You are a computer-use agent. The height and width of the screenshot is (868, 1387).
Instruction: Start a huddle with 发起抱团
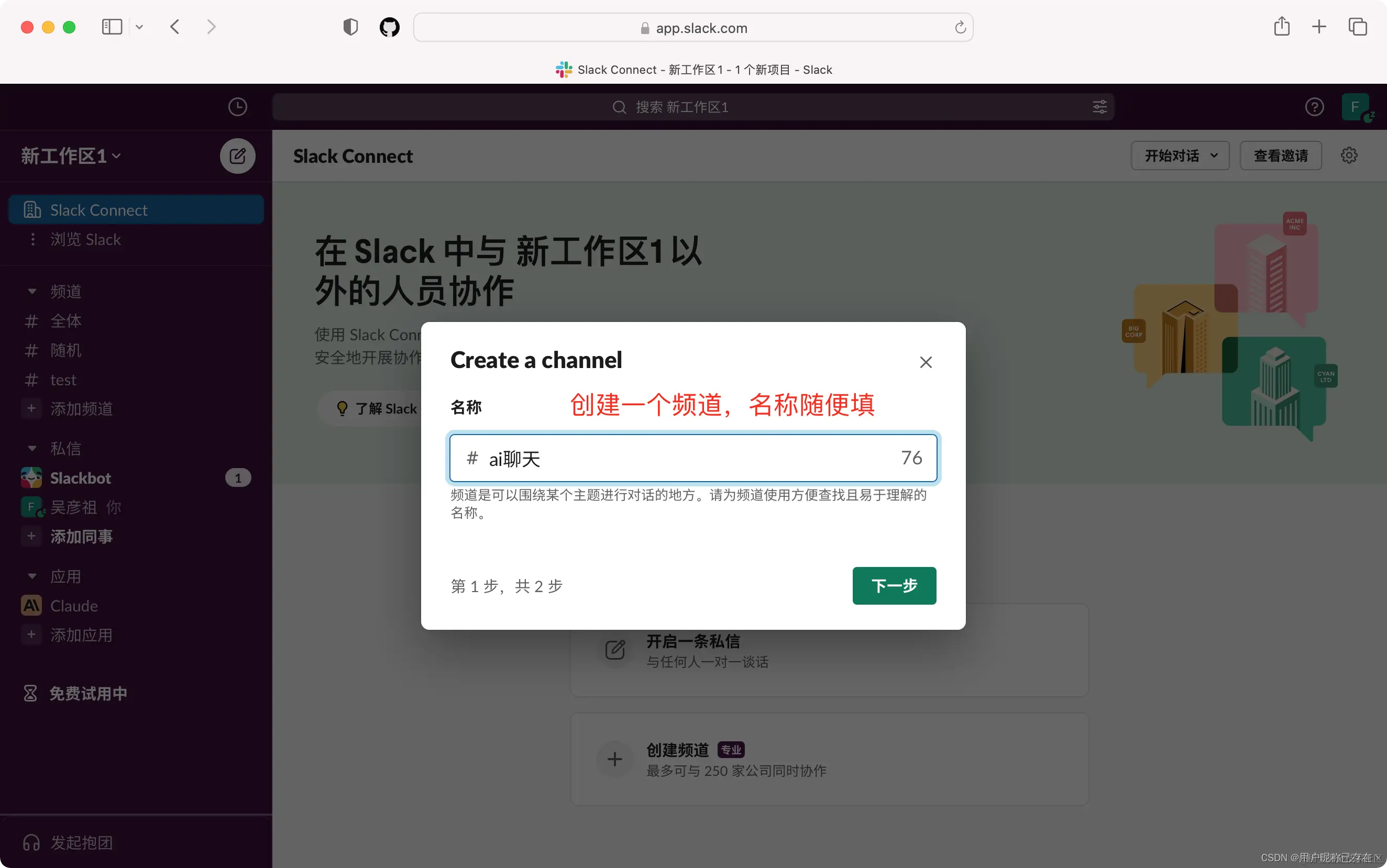click(68, 842)
